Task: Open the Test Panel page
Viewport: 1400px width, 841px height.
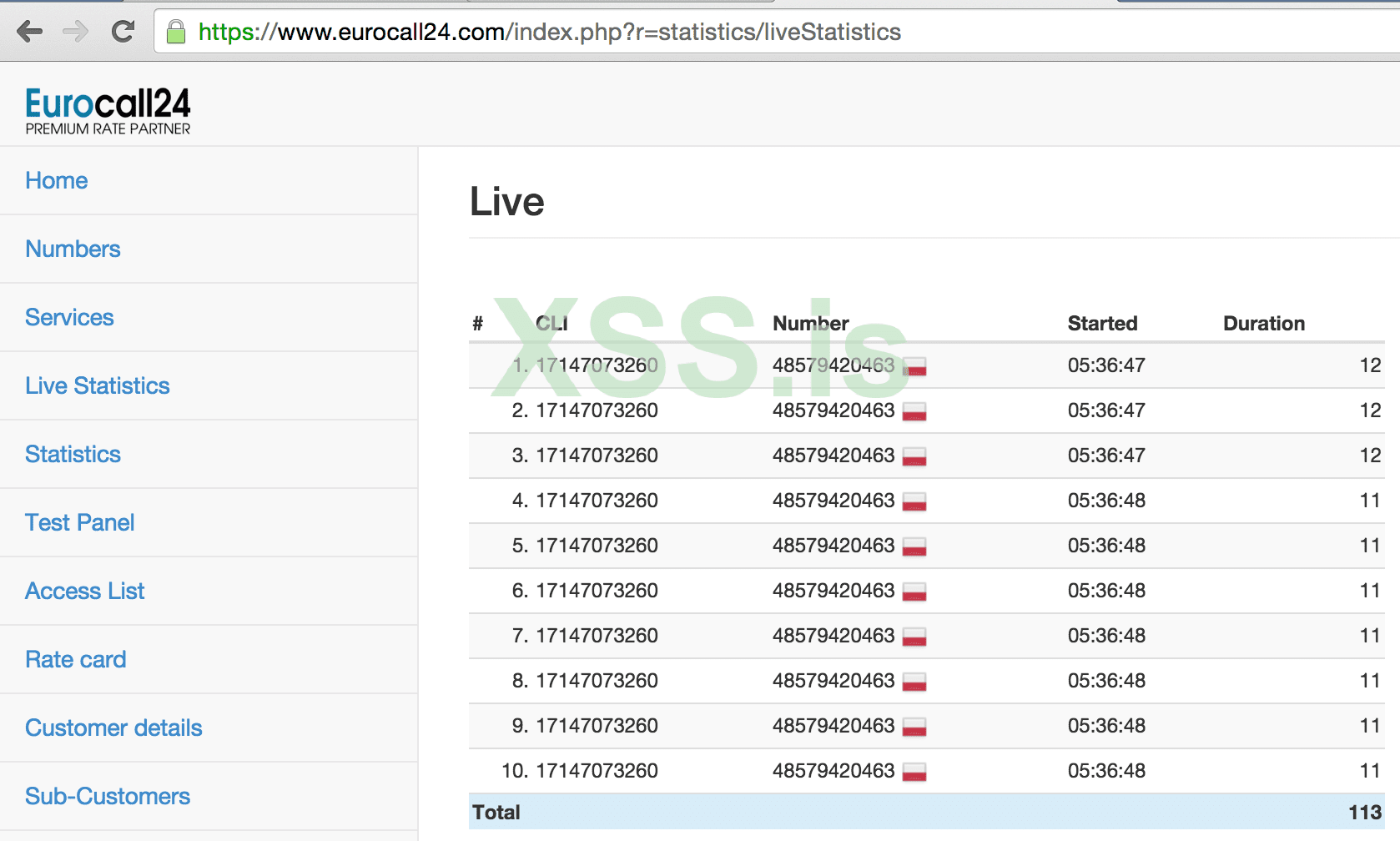Action: tap(79, 522)
